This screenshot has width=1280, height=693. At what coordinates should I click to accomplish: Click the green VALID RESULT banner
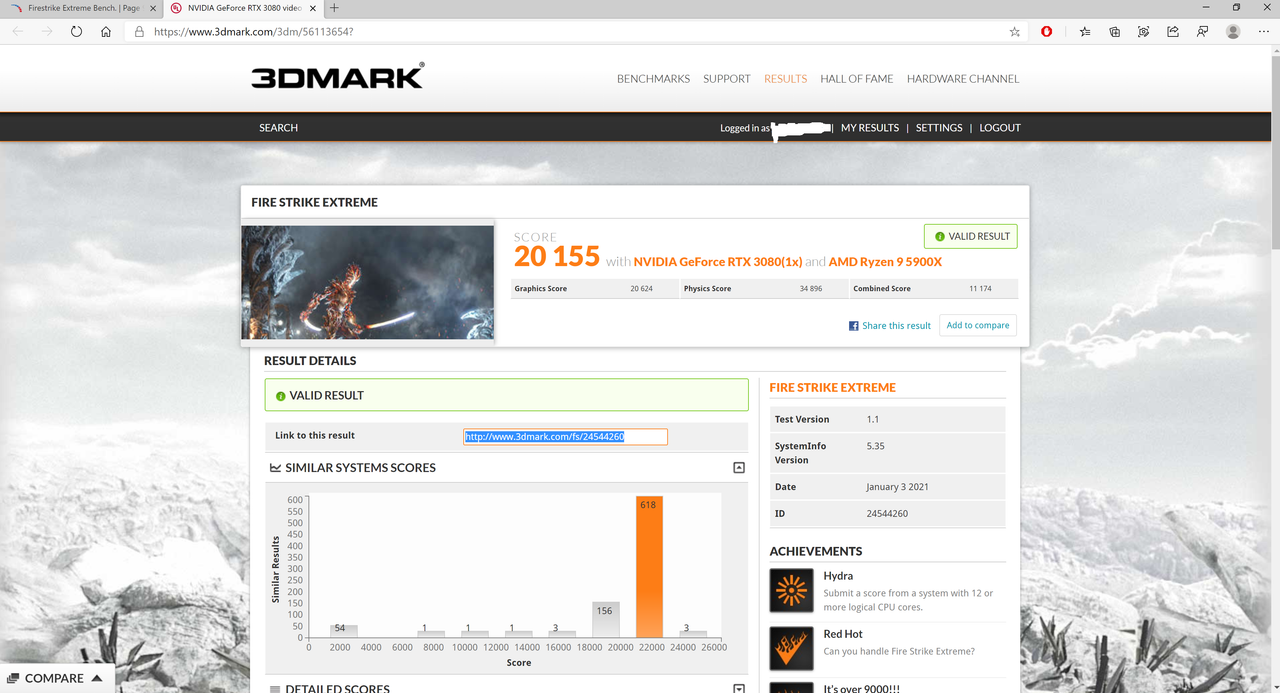tap(506, 395)
